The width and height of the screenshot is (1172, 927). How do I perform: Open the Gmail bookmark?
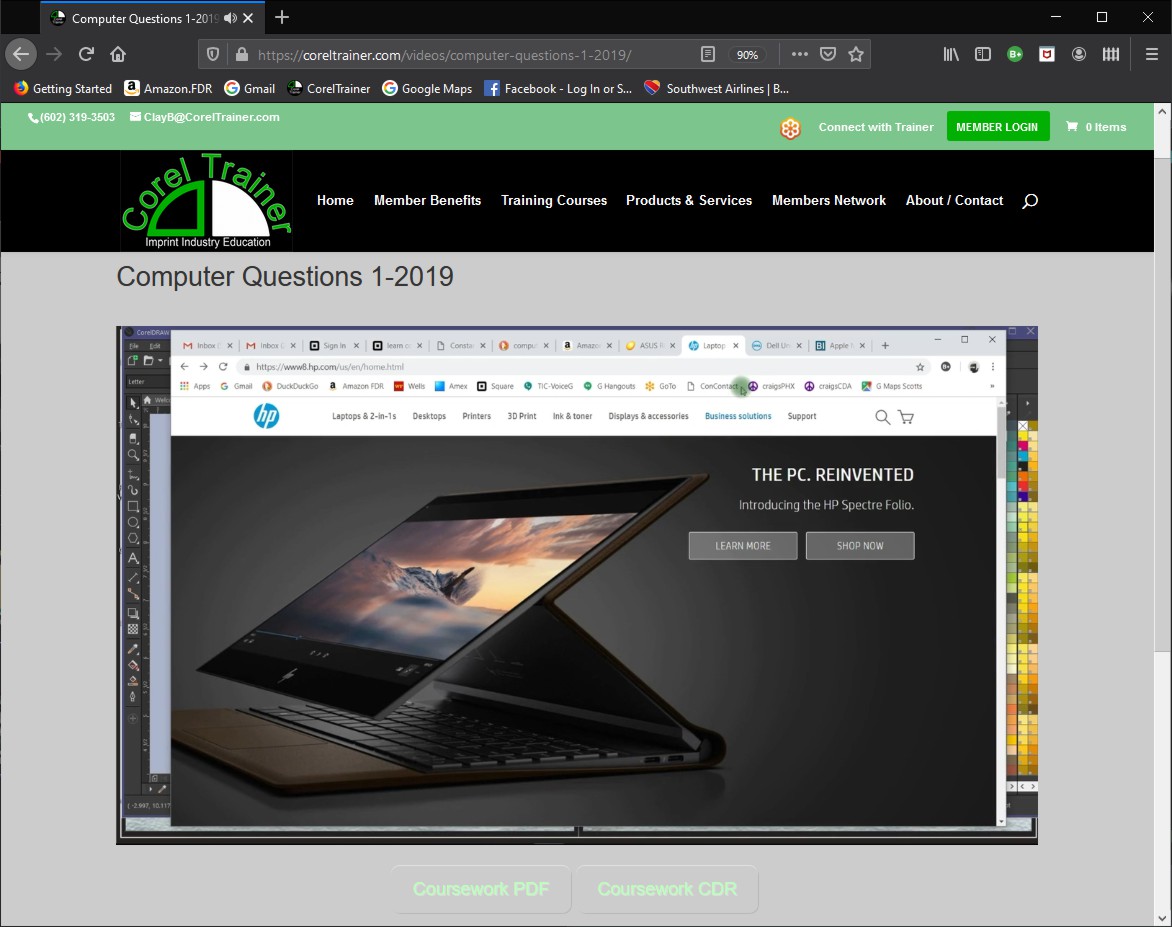pyautogui.click(x=250, y=88)
